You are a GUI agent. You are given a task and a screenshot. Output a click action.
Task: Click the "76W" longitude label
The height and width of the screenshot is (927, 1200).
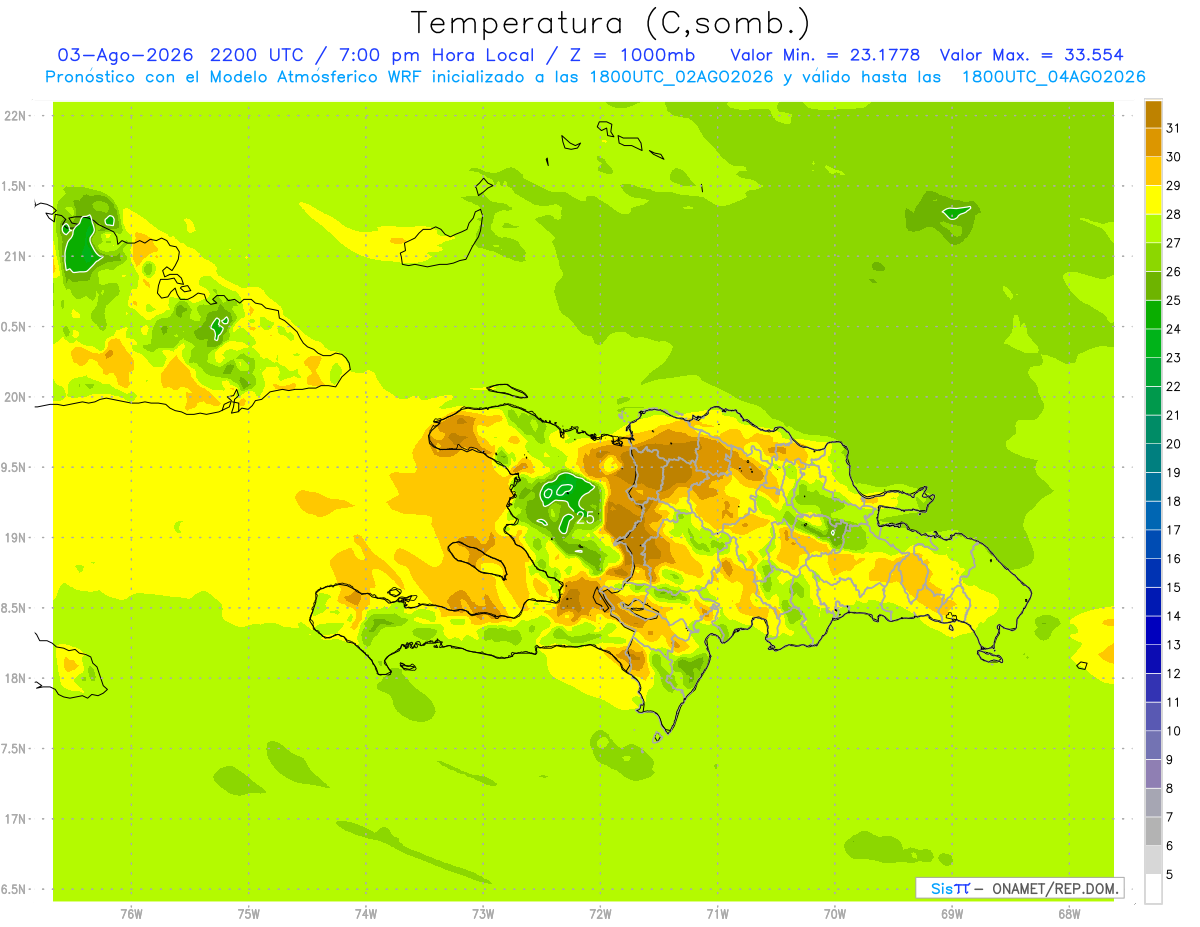(x=131, y=913)
